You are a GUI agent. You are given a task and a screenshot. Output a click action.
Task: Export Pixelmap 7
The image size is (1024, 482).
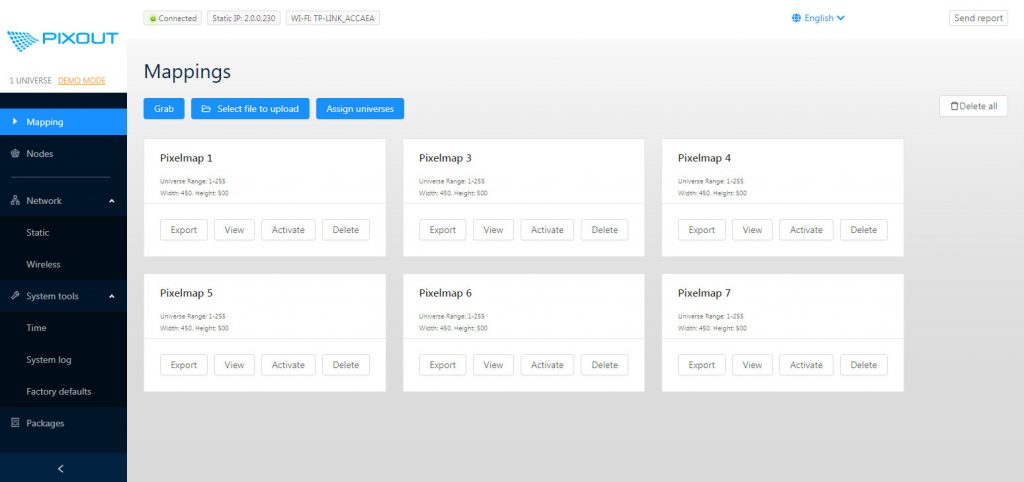701,365
